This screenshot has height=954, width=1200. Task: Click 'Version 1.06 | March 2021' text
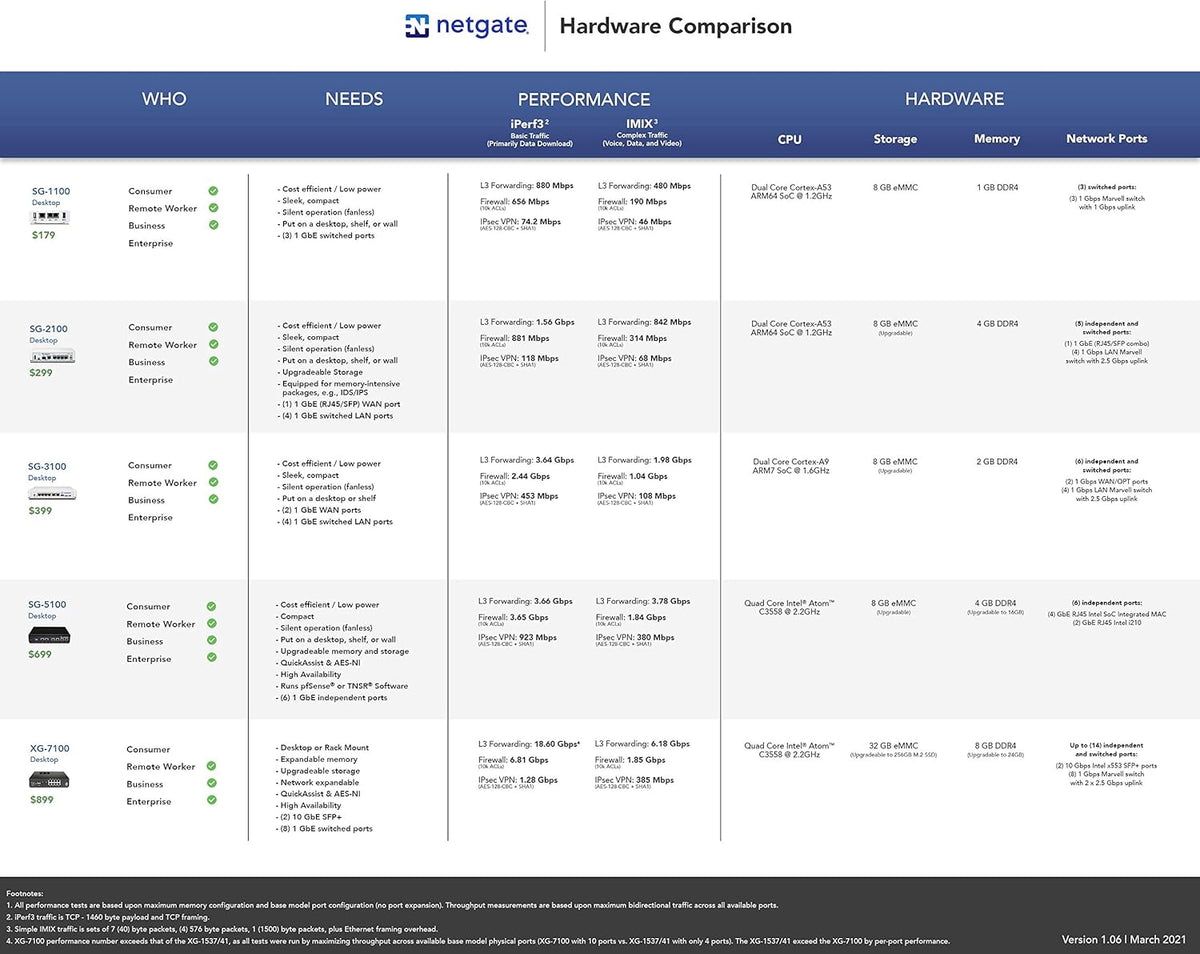1126,939
